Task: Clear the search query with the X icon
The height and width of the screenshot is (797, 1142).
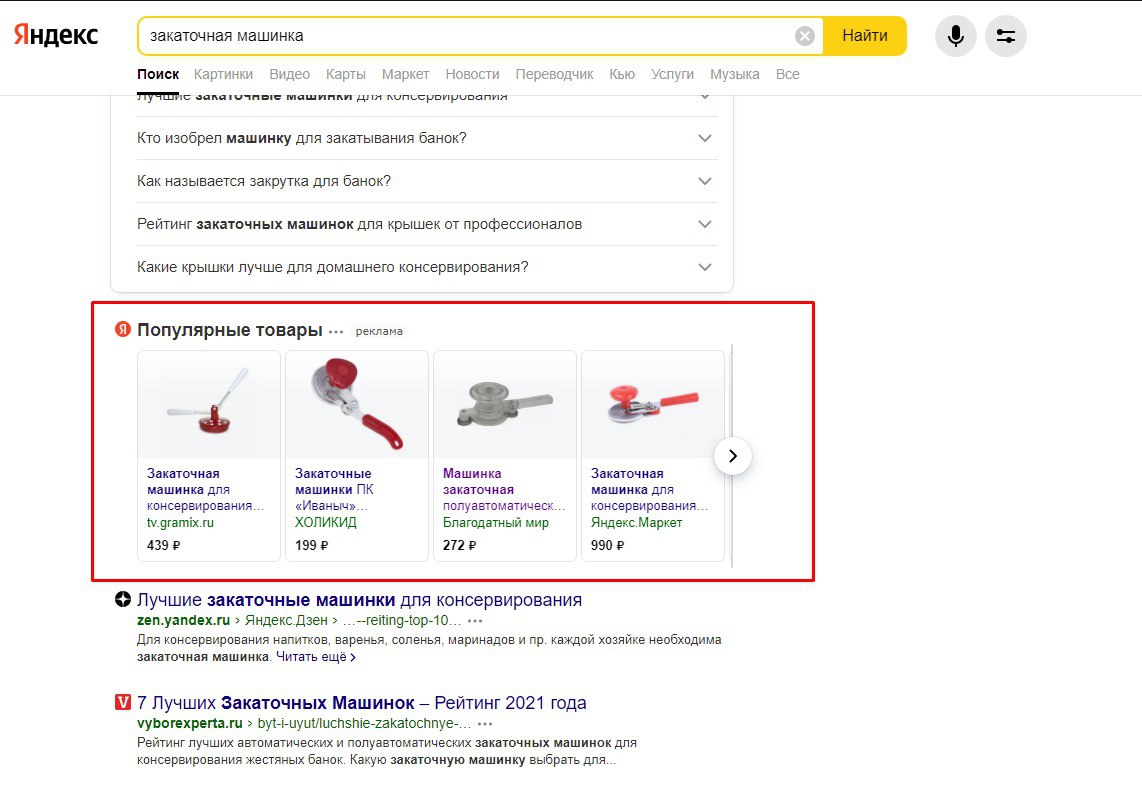Action: tap(804, 36)
